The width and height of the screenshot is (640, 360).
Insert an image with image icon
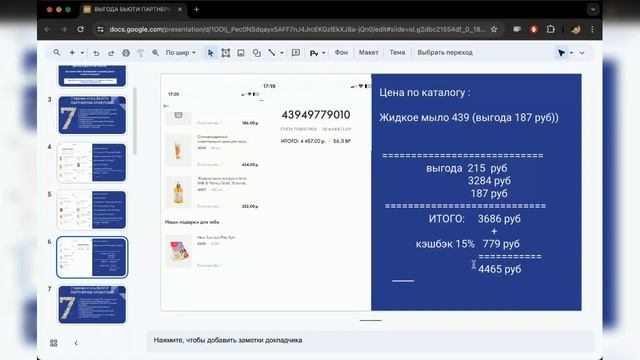pos(241,53)
